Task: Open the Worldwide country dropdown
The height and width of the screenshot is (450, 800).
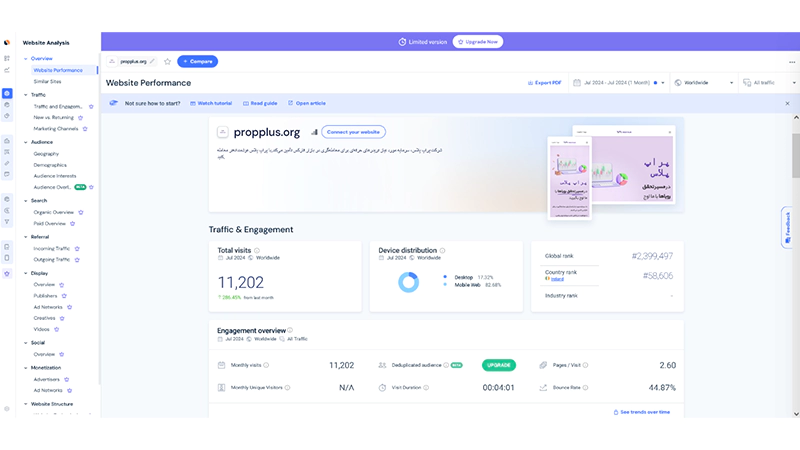Action: point(704,83)
